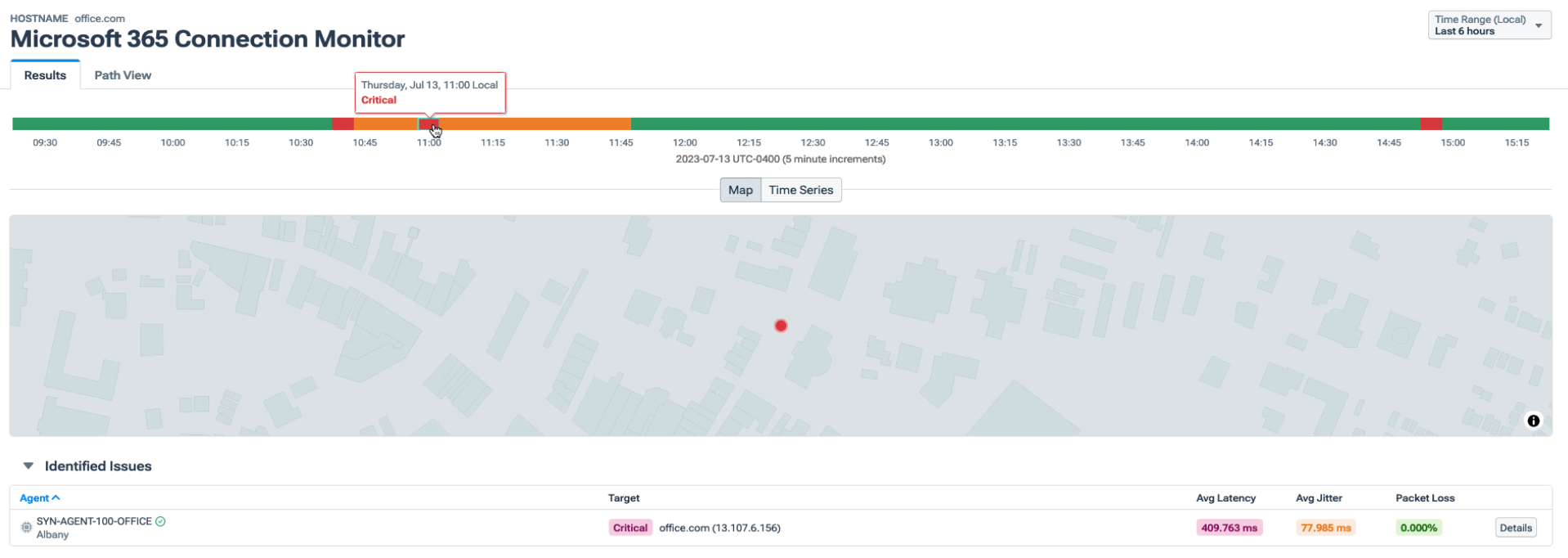Click the Identified Issues heading
The width and height of the screenshot is (1568, 558).
pyautogui.click(x=98, y=466)
